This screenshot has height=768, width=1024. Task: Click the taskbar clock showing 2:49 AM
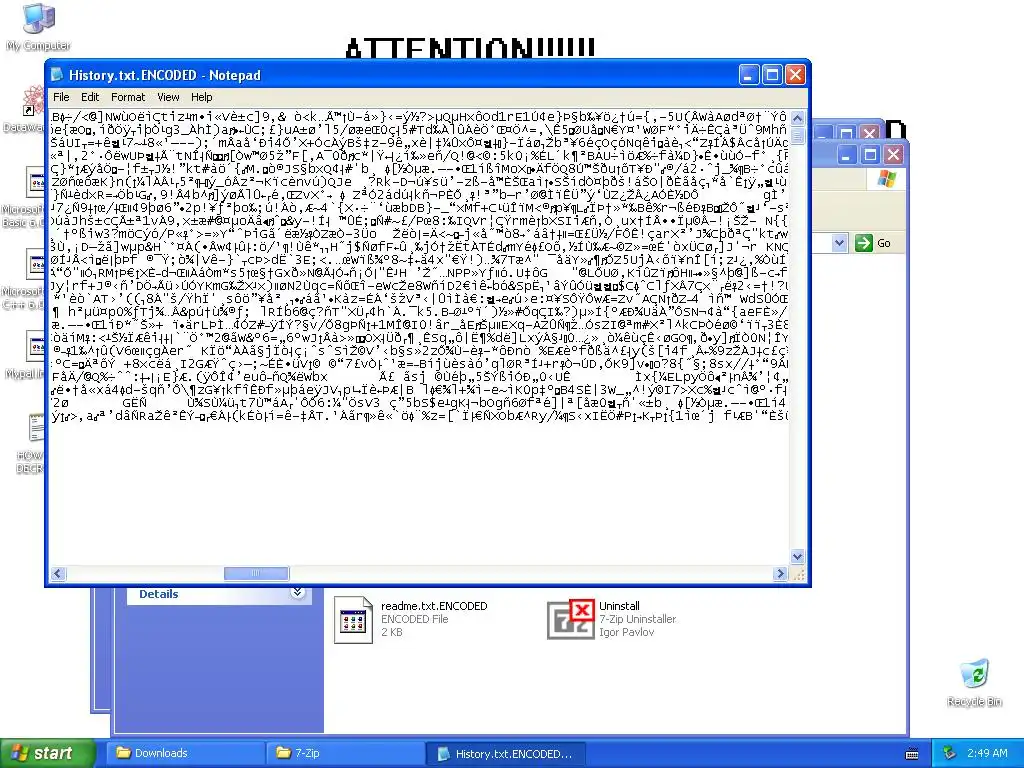(x=987, y=753)
